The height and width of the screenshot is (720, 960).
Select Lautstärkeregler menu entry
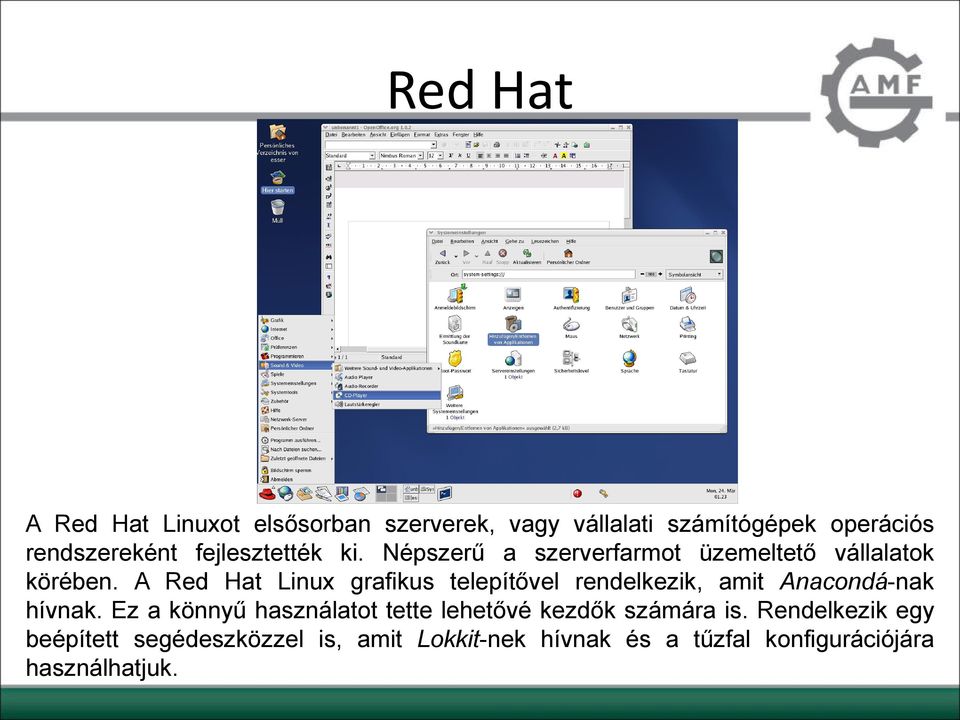pyautogui.click(x=387, y=405)
